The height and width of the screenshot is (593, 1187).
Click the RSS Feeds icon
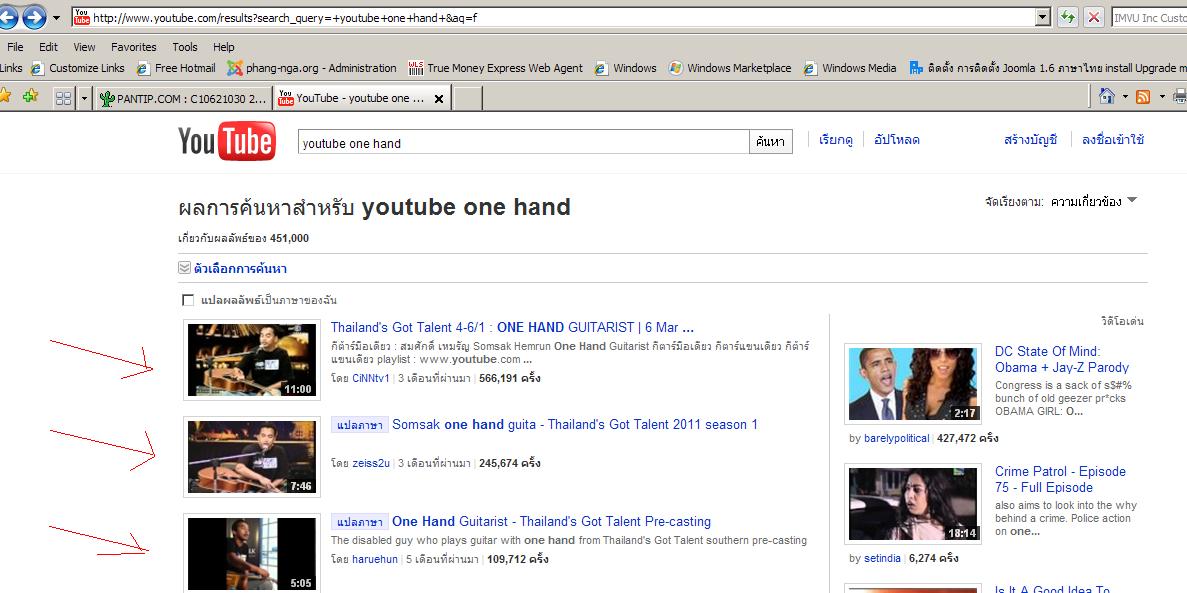click(1143, 96)
